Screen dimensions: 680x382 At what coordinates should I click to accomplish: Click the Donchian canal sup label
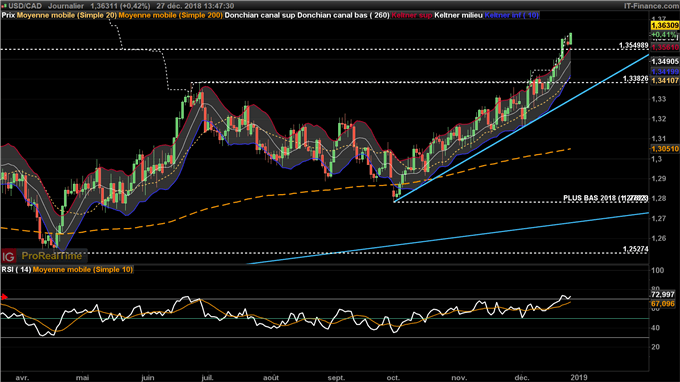click(260, 15)
